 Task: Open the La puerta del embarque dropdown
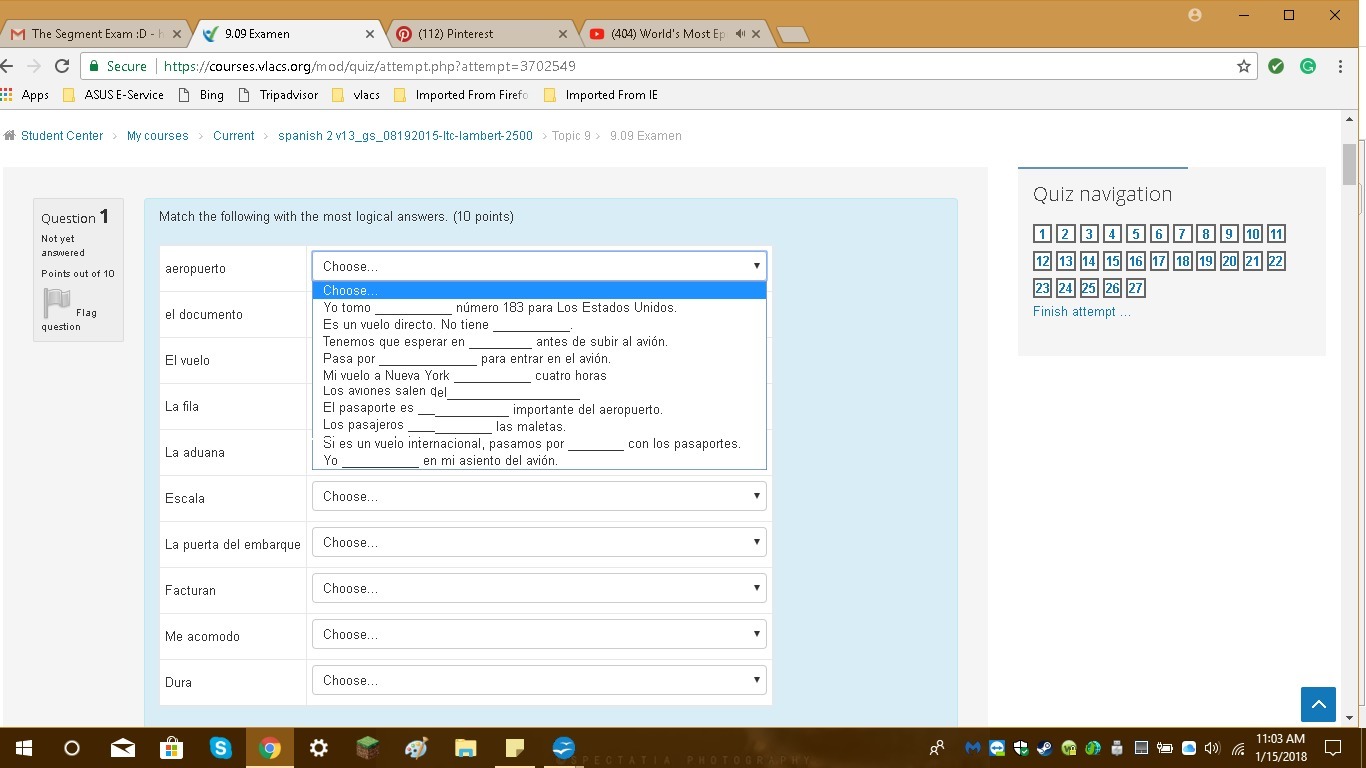539,542
